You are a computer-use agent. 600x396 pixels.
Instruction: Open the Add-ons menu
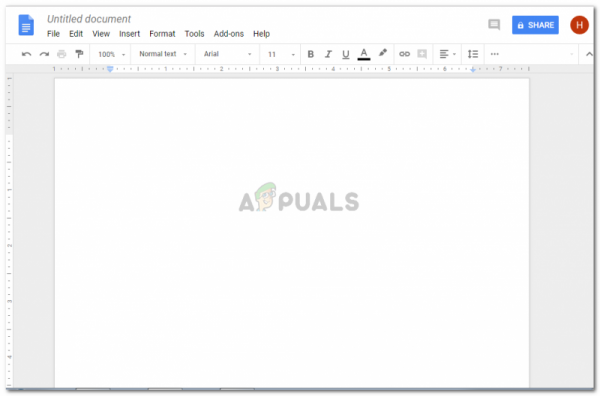[228, 34]
